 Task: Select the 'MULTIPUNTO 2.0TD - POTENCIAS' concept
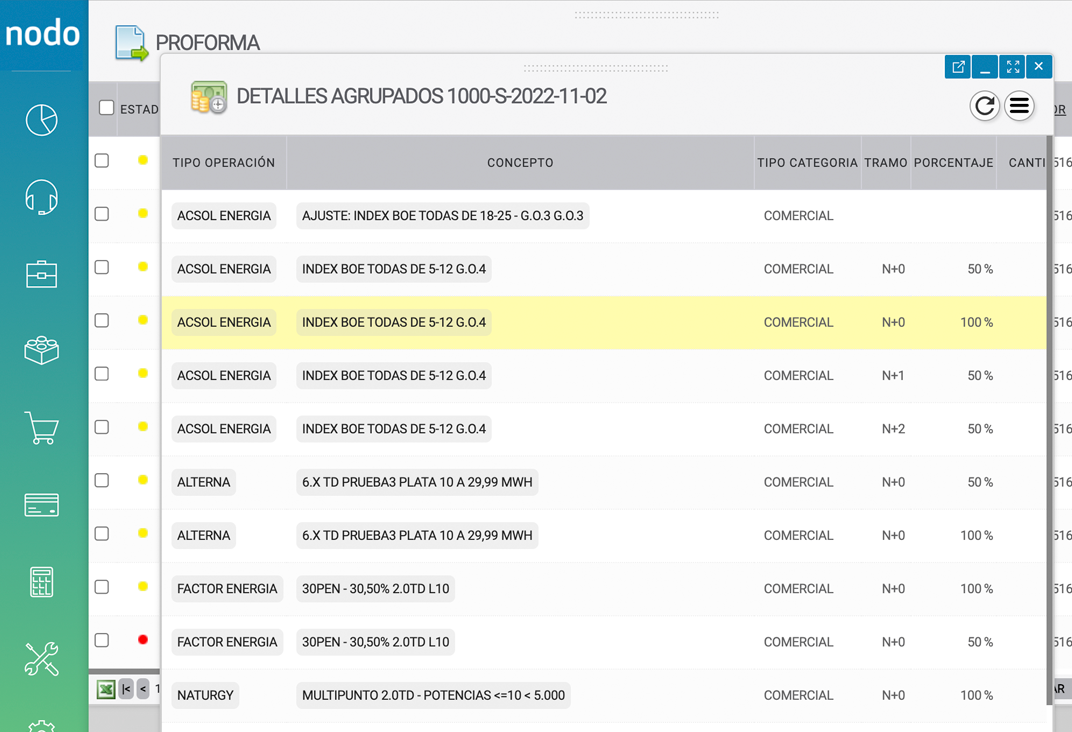coord(433,696)
